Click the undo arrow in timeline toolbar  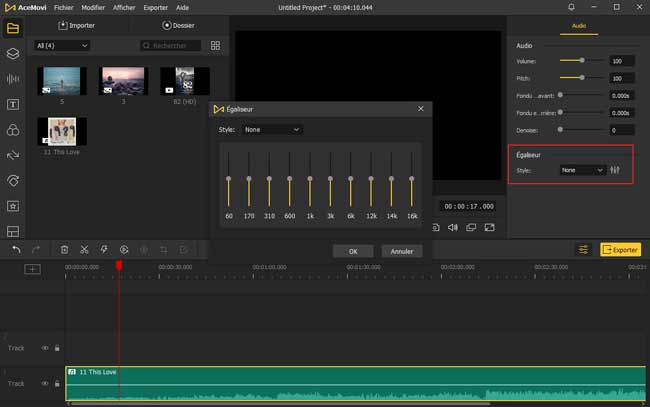[x=16, y=249]
